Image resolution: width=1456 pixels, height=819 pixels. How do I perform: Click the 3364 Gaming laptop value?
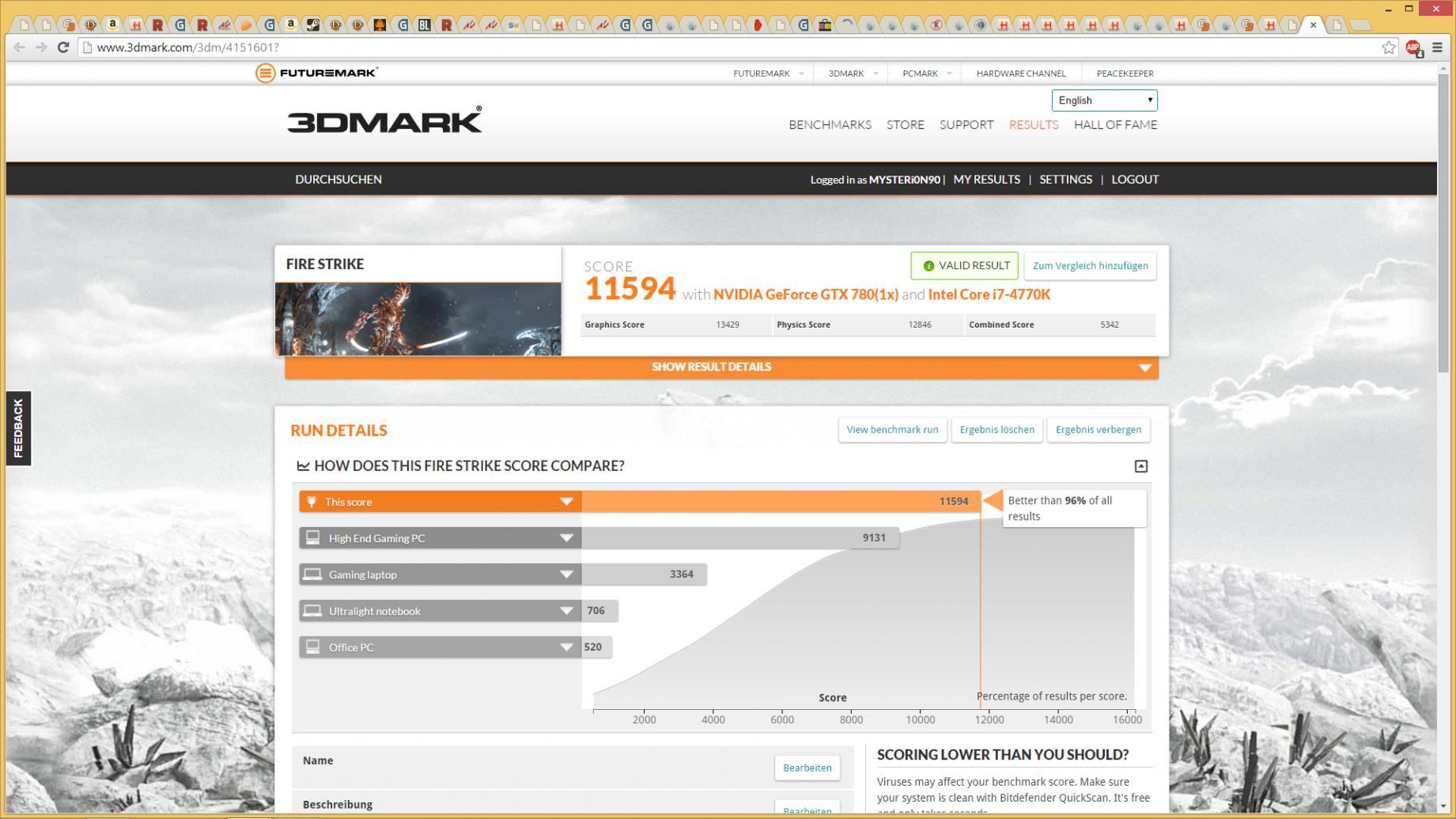pyautogui.click(x=682, y=574)
